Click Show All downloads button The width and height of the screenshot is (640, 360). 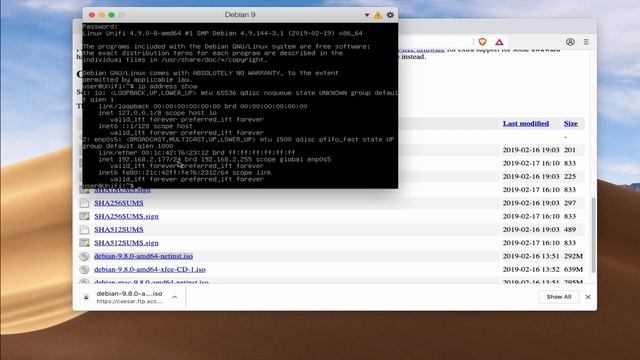559,297
